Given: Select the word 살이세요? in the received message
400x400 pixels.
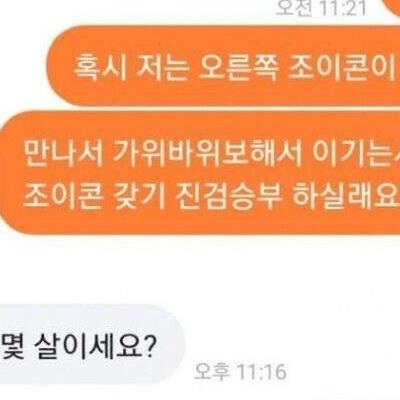Looking at the screenshot, I should coord(95,345).
